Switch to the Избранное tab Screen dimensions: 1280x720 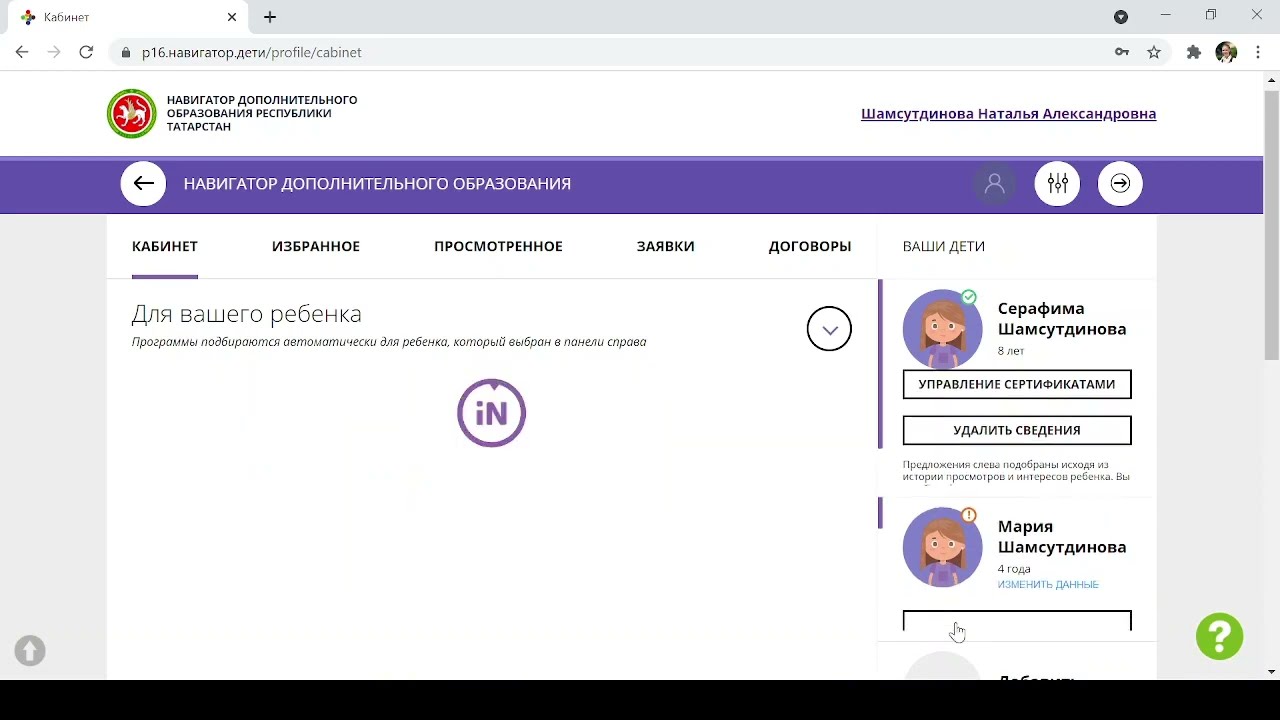[x=316, y=246]
